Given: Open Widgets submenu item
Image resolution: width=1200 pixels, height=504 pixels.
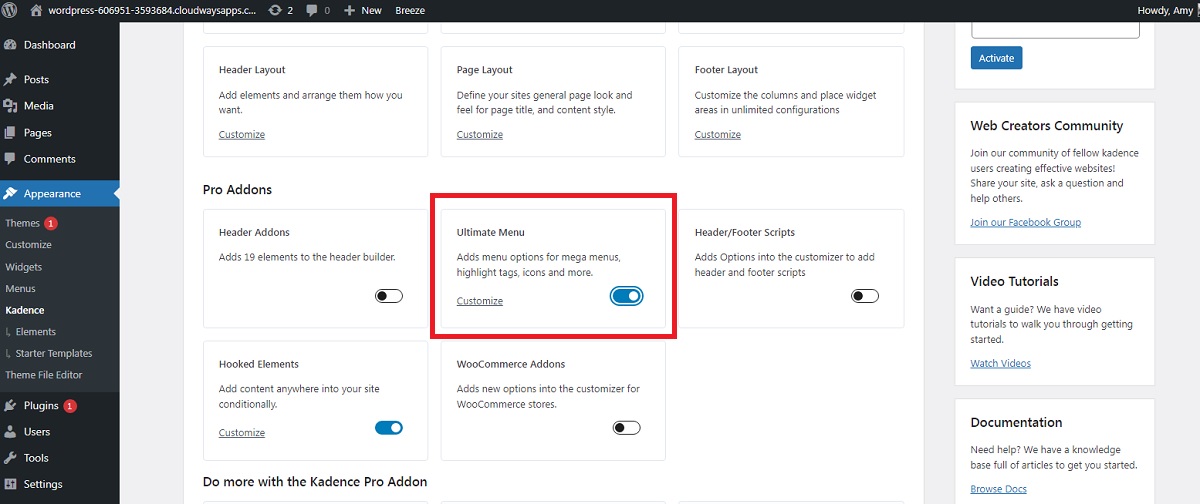Looking at the screenshot, I should click(x=24, y=267).
